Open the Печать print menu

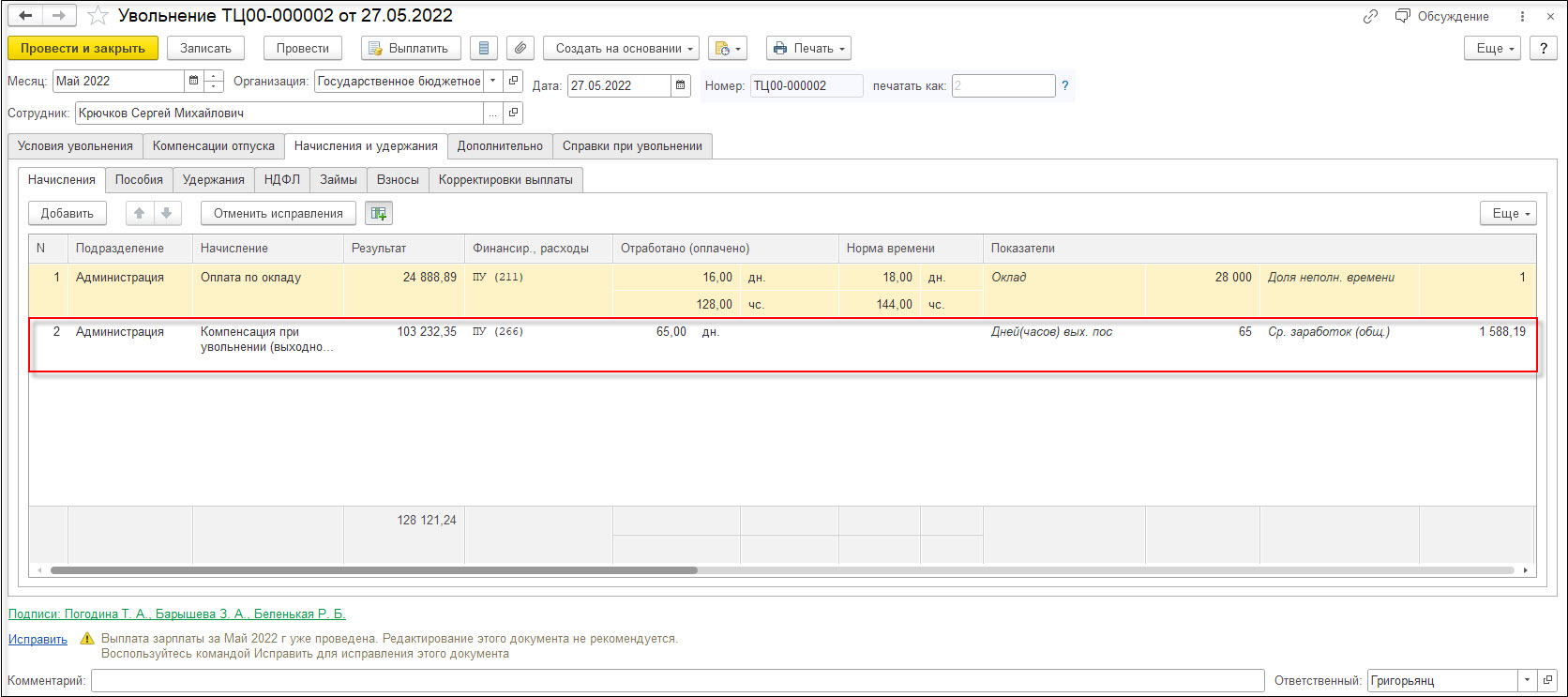pyautogui.click(x=808, y=48)
